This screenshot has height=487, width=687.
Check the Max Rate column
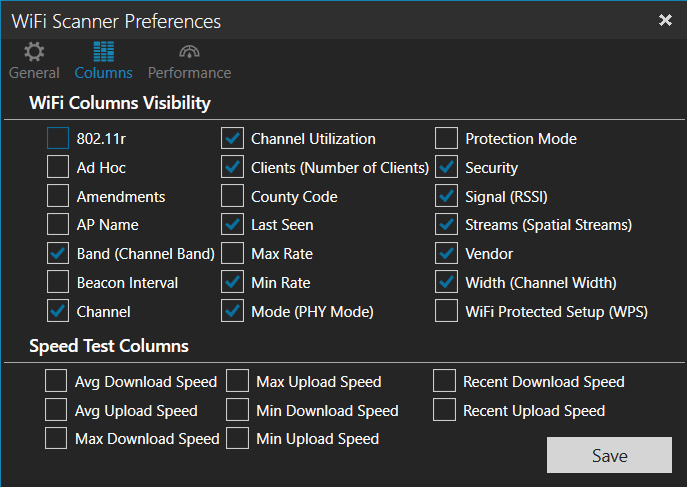[x=232, y=254]
